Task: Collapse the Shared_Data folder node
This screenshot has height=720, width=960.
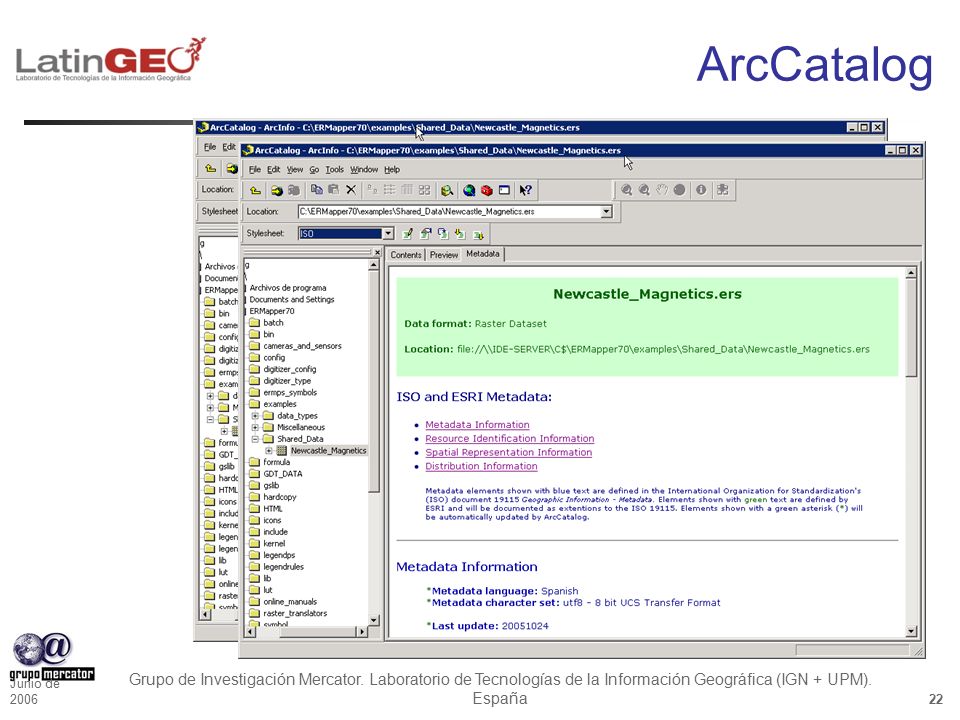Action: [255, 439]
